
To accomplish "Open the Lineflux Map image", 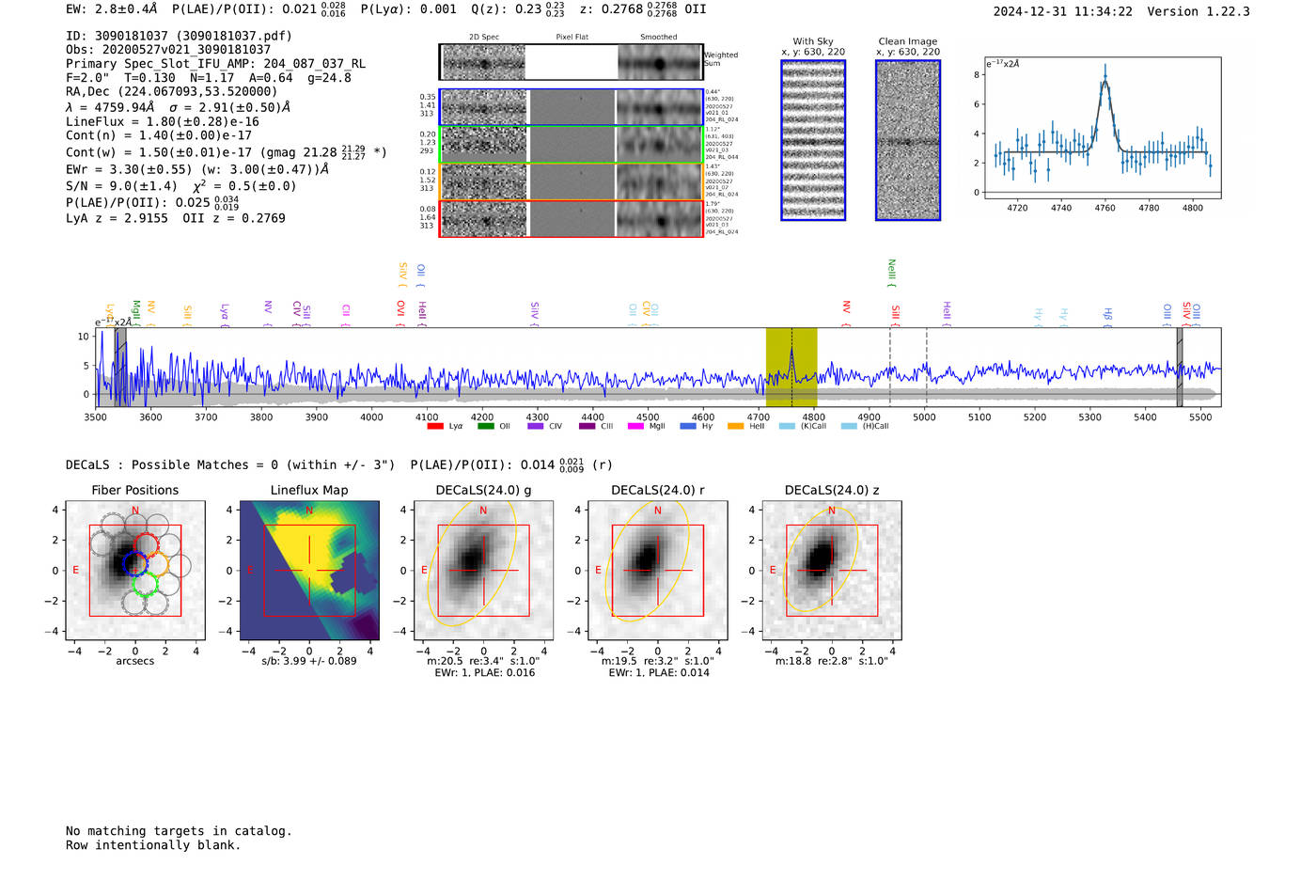I will tap(309, 570).
